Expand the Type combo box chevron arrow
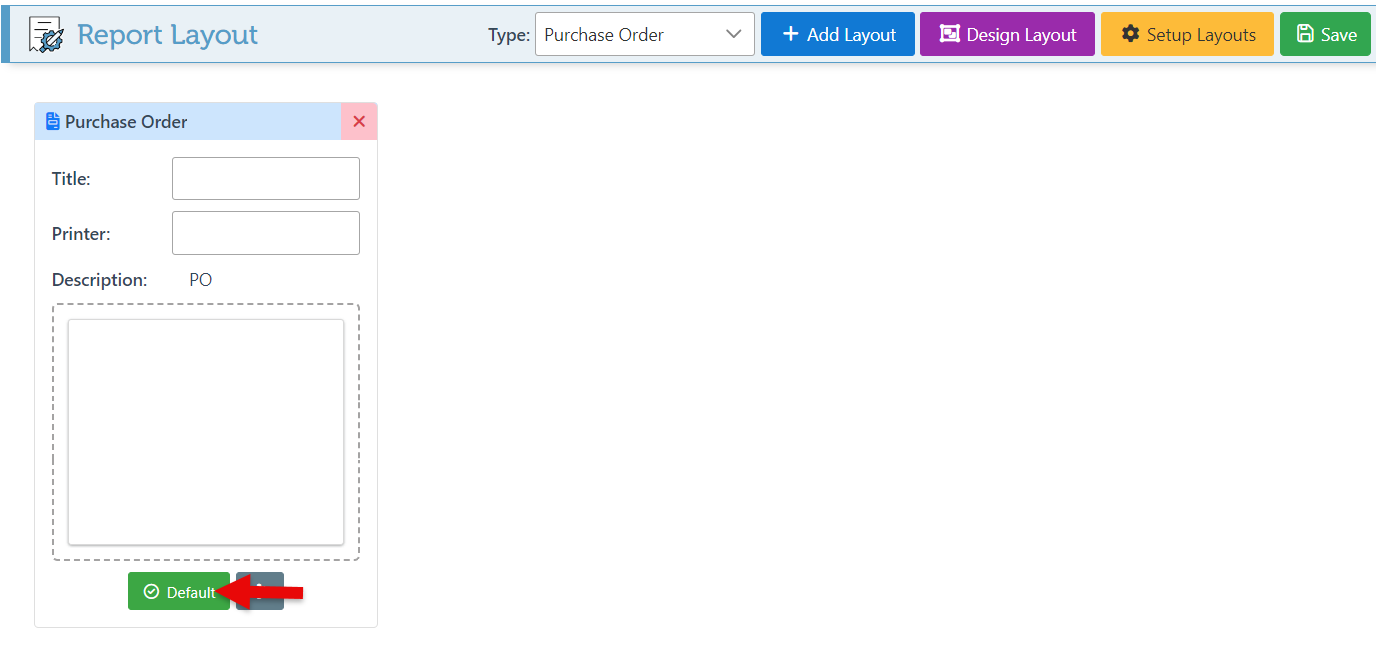This screenshot has height=647, width=1376. point(734,35)
